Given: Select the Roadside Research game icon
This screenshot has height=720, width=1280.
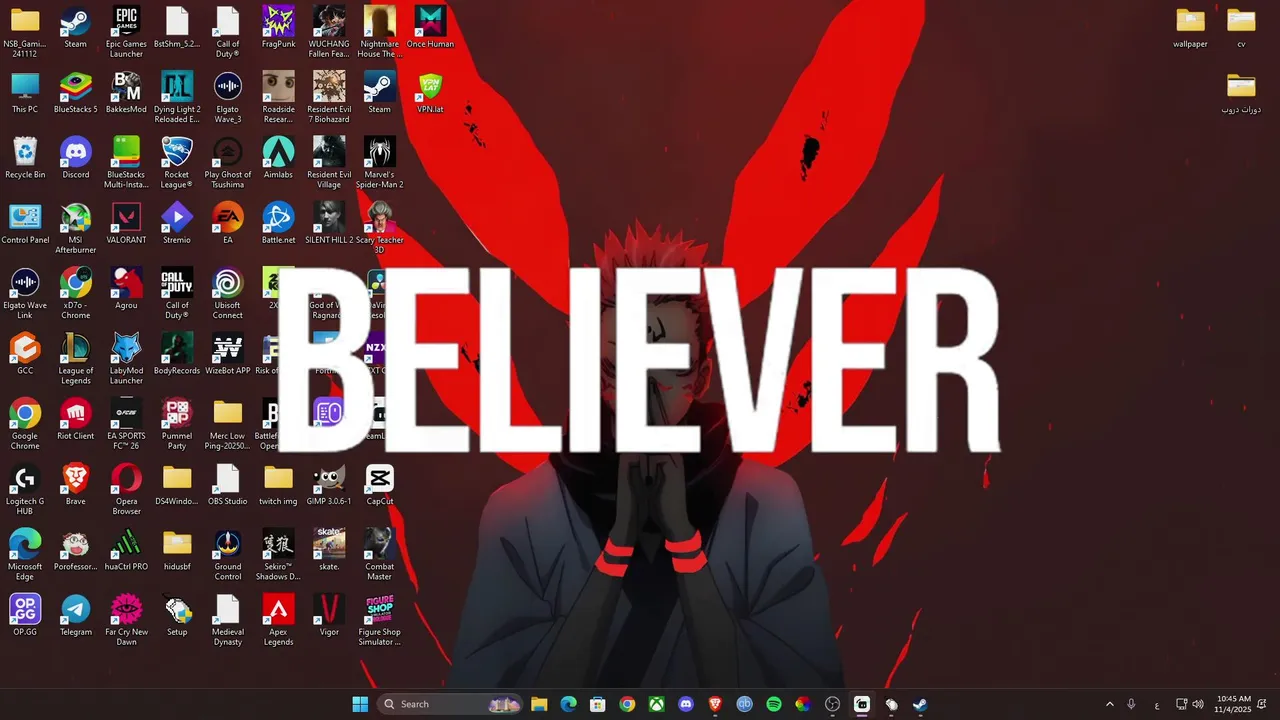Looking at the screenshot, I should (x=278, y=97).
